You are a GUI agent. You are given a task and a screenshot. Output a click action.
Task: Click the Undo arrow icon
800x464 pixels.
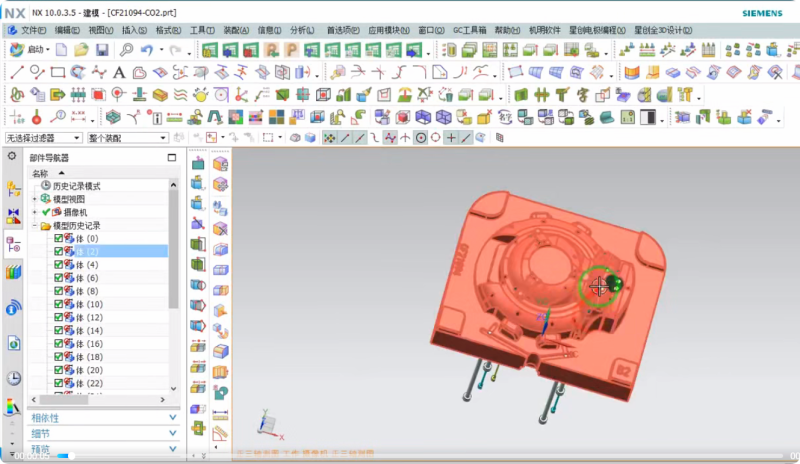point(148,49)
